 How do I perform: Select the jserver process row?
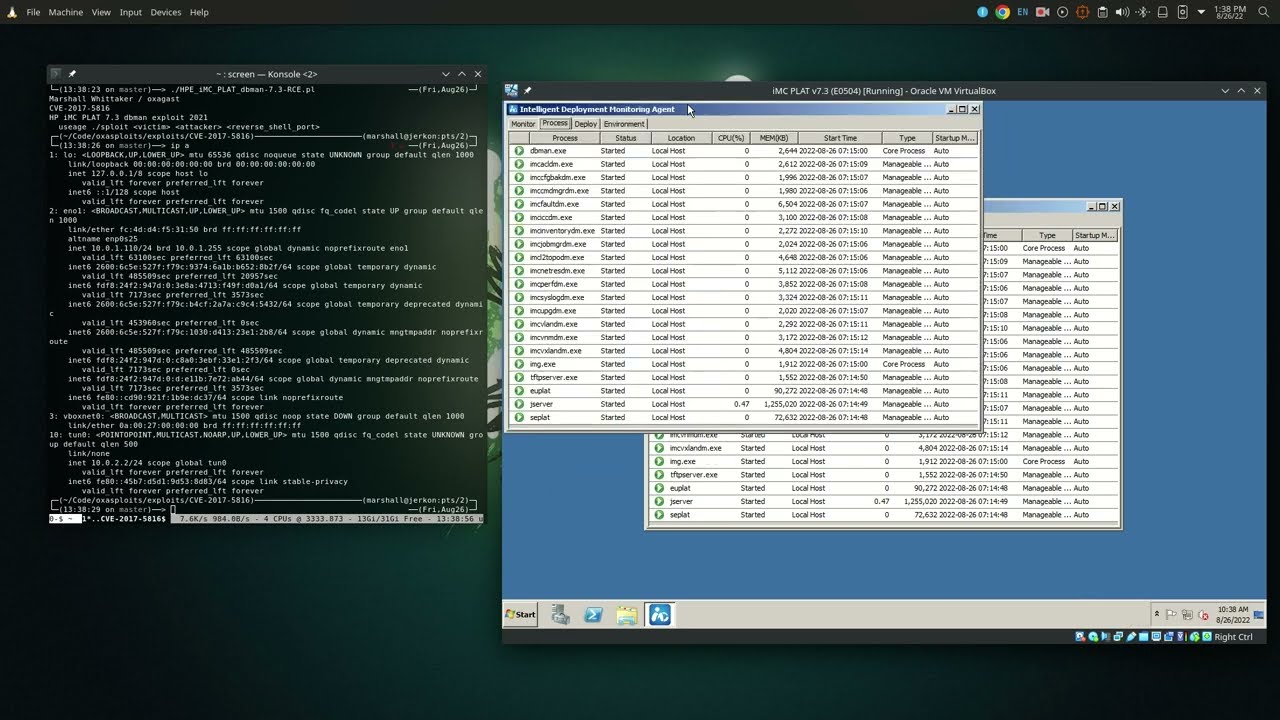point(744,404)
